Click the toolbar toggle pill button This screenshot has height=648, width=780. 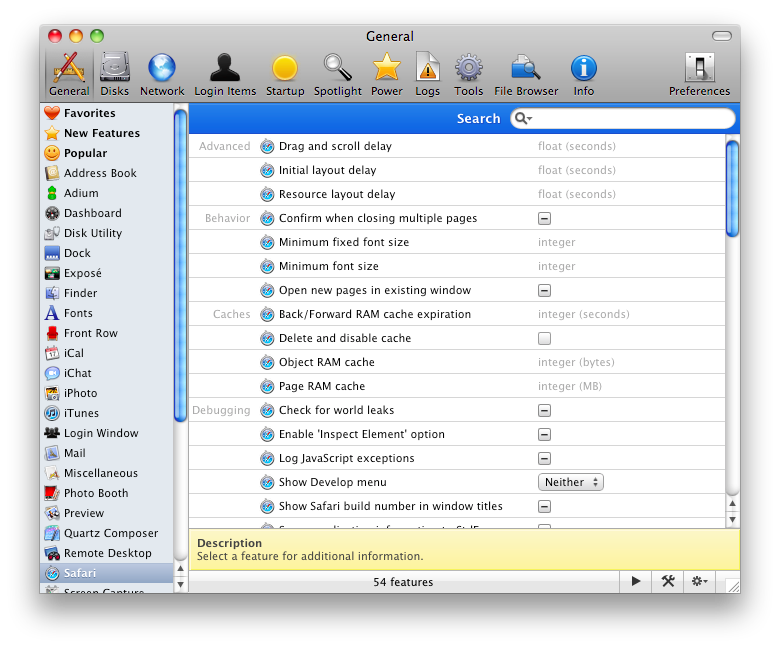coord(721,36)
